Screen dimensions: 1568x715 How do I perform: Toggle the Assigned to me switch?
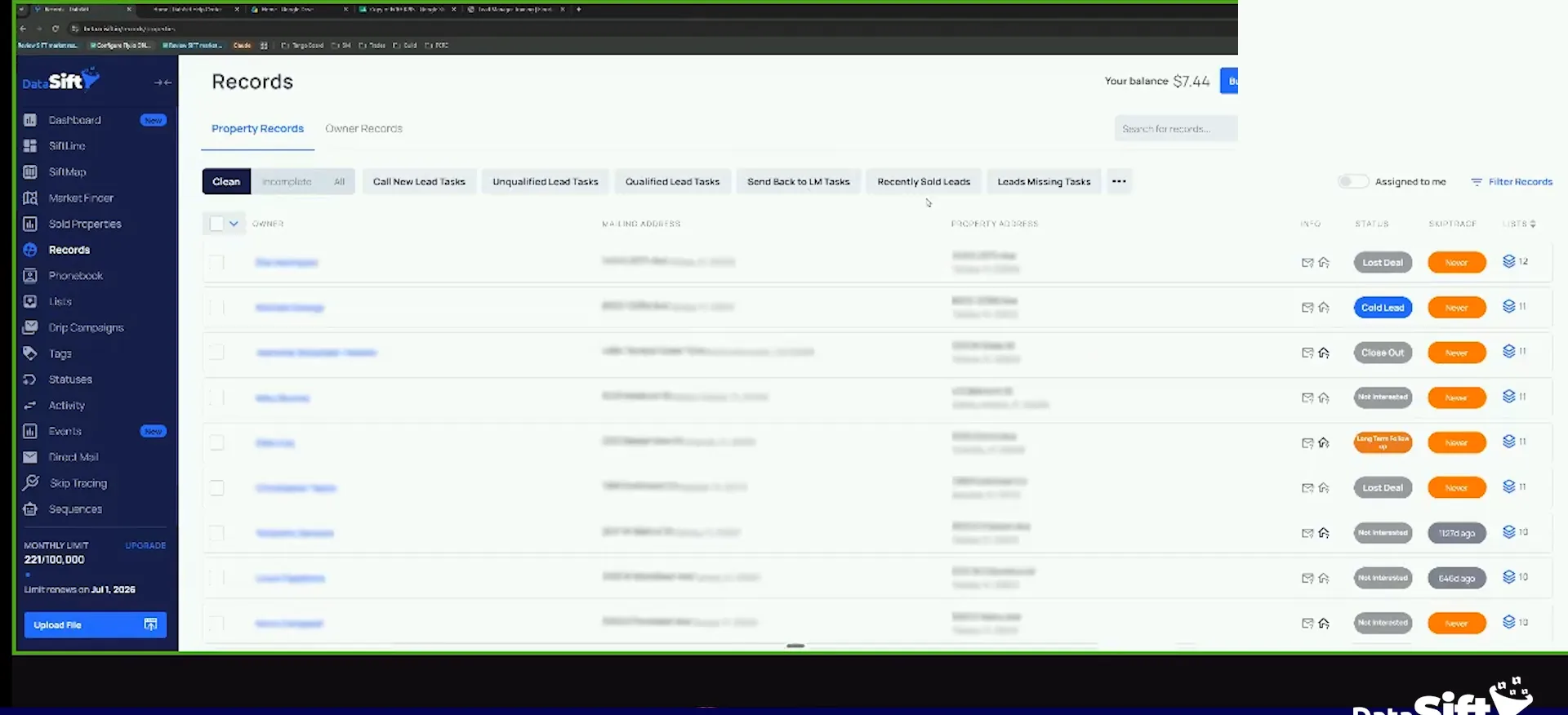[1353, 181]
